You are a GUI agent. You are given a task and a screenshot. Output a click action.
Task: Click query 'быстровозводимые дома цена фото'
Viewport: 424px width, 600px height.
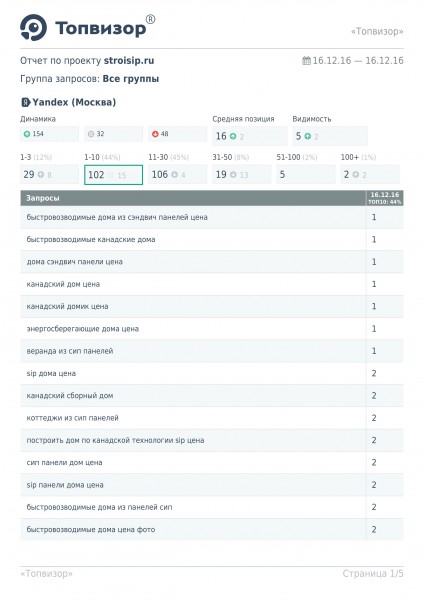pos(91,530)
